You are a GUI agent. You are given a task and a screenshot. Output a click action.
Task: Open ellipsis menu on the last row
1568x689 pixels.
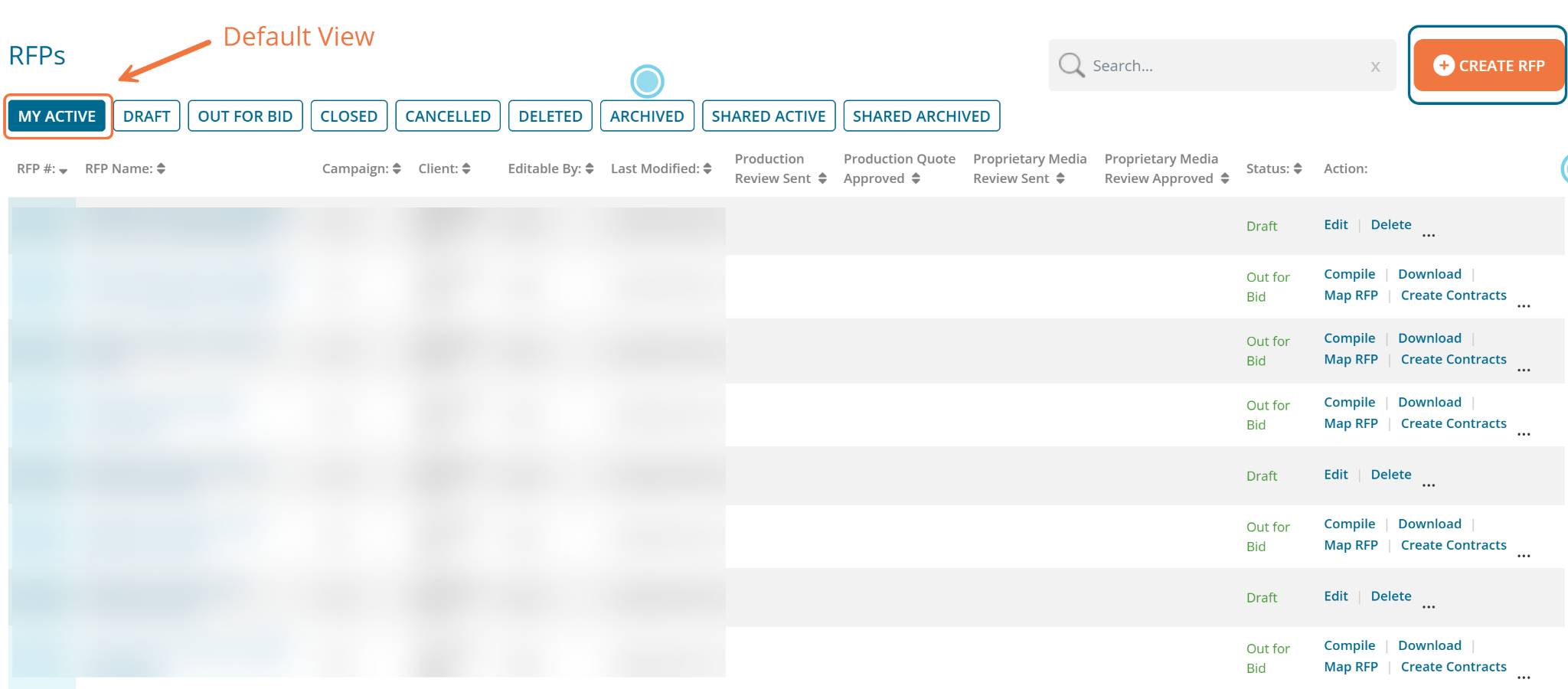click(x=1524, y=676)
